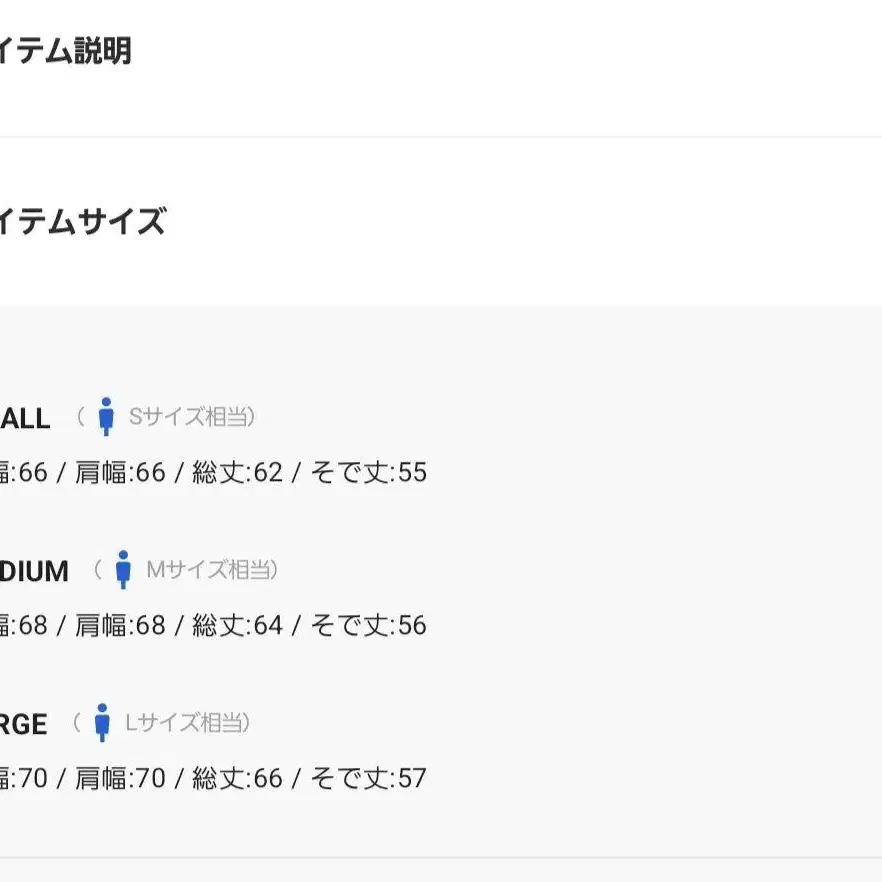Open the アイテム説明 section heading
882x882 pixels.
tap(65, 51)
